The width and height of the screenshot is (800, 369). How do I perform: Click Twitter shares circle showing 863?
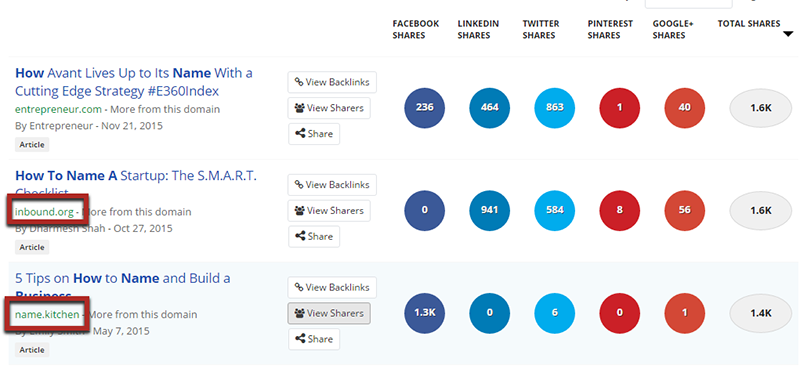pyautogui.click(x=555, y=108)
